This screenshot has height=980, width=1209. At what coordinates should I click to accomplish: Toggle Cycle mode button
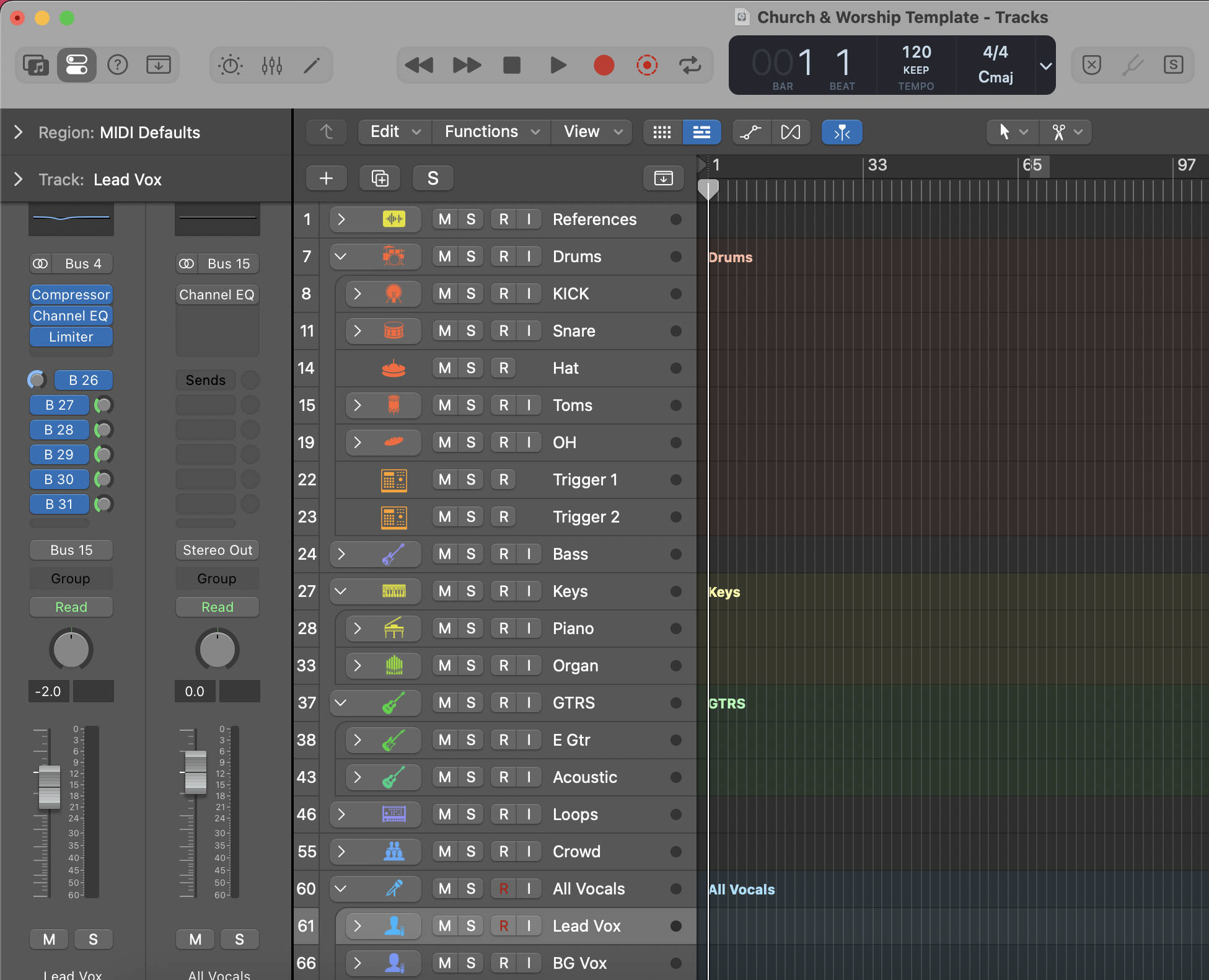point(690,65)
